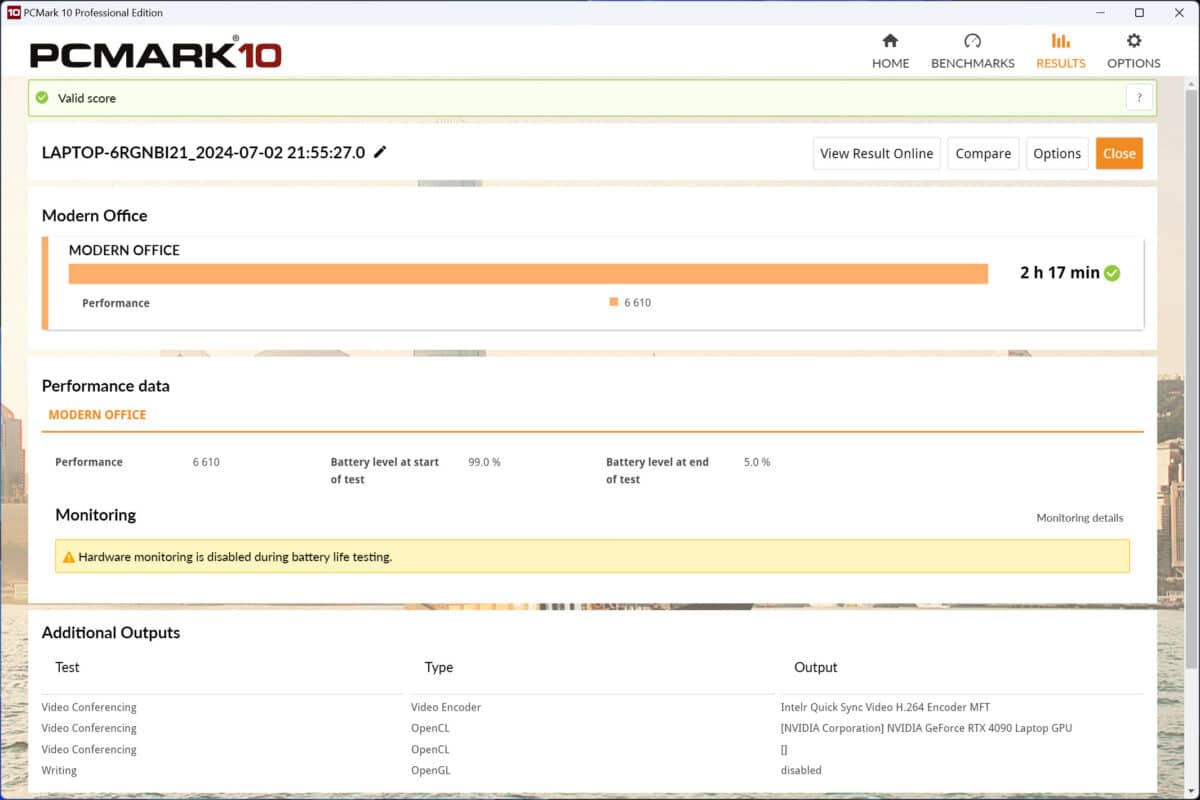Click View Result Online button
The width and height of the screenshot is (1200, 800).
(877, 154)
